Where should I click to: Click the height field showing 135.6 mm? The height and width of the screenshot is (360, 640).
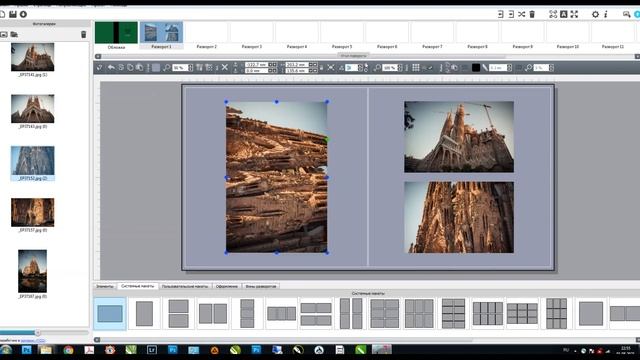click(x=298, y=71)
